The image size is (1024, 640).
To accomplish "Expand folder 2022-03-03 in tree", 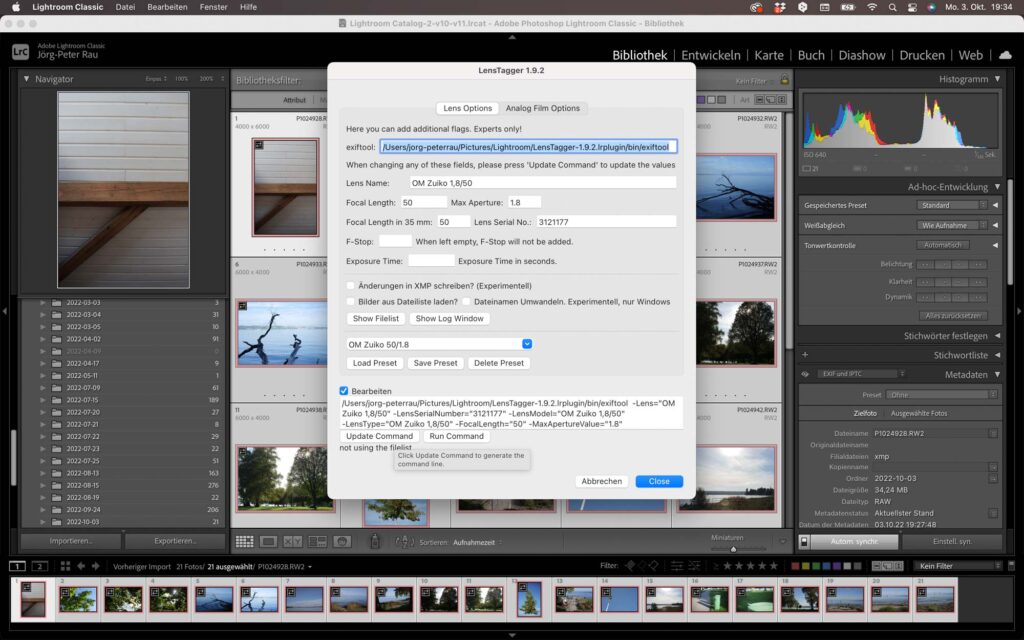I will point(43,302).
